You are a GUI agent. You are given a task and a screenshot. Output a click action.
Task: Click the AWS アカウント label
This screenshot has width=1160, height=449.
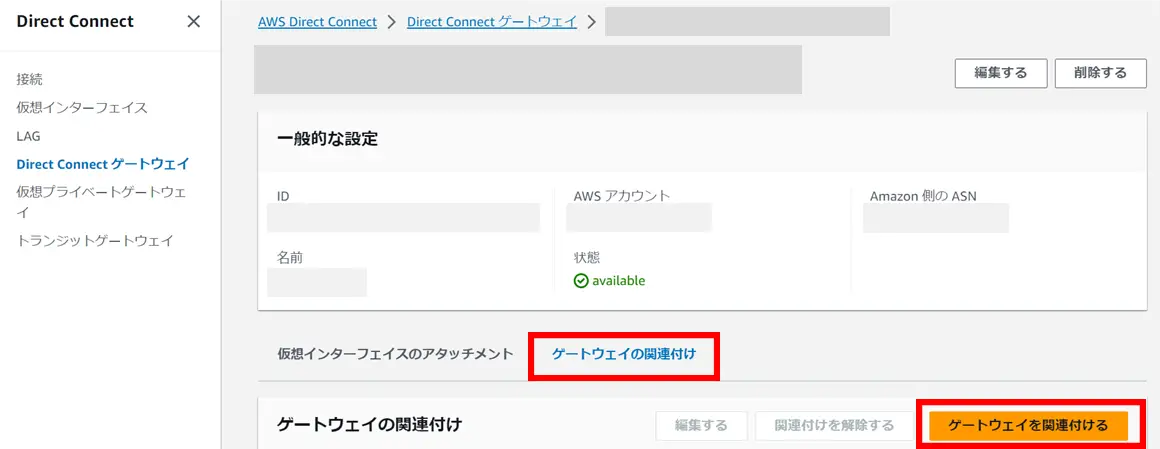point(622,196)
